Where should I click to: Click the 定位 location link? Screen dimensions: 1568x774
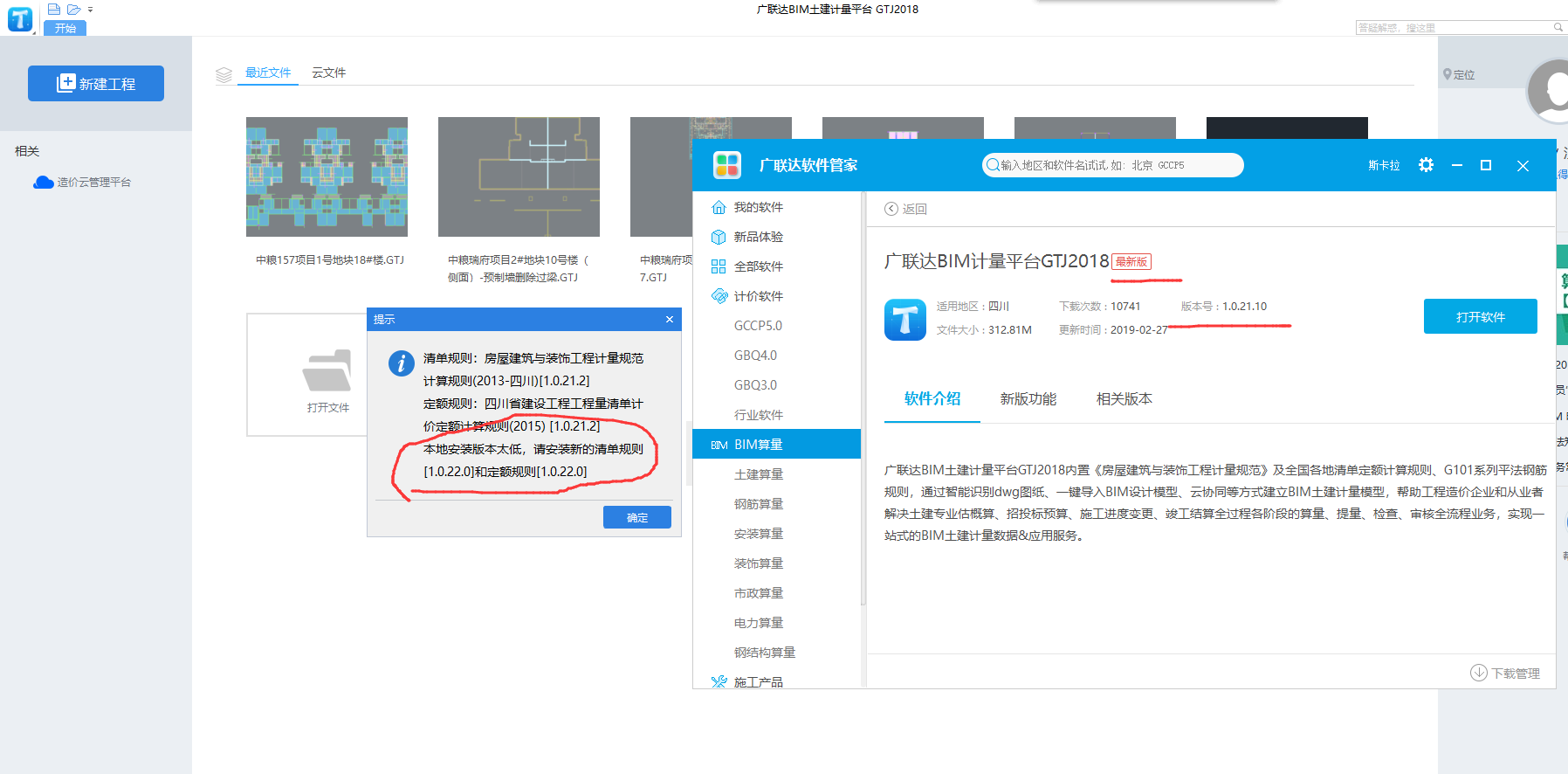(1459, 74)
